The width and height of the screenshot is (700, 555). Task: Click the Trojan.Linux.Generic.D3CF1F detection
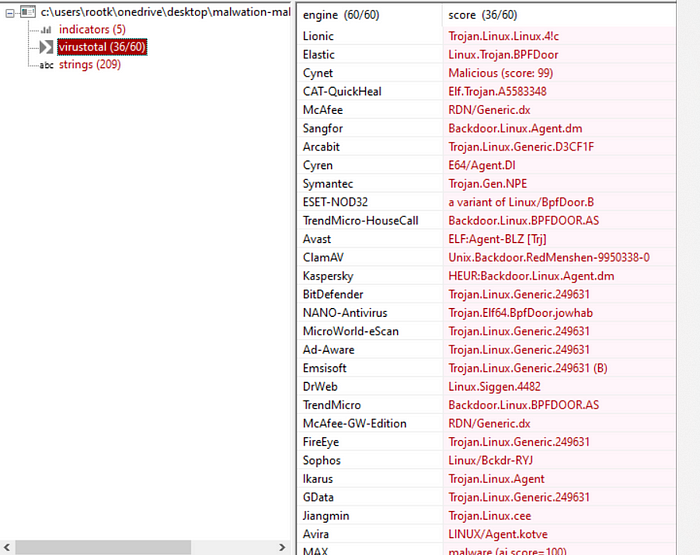click(x=521, y=147)
